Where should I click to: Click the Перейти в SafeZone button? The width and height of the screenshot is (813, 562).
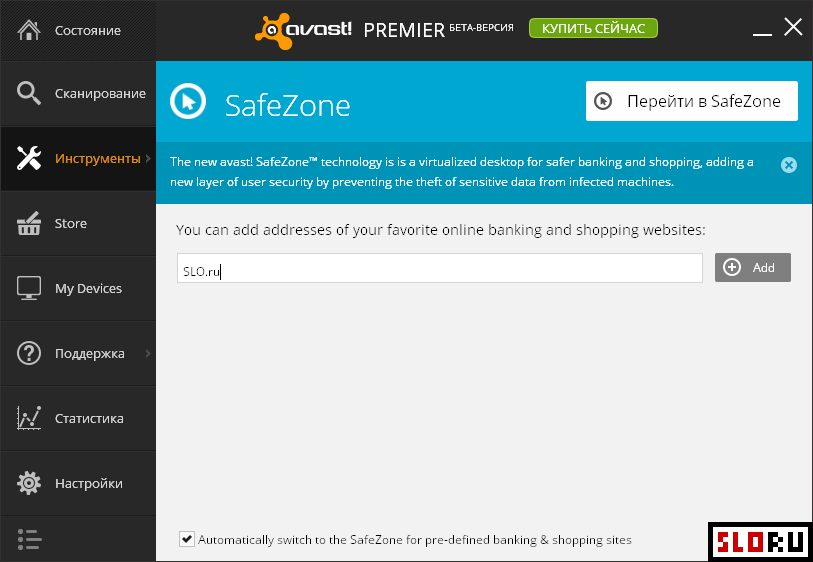click(692, 101)
